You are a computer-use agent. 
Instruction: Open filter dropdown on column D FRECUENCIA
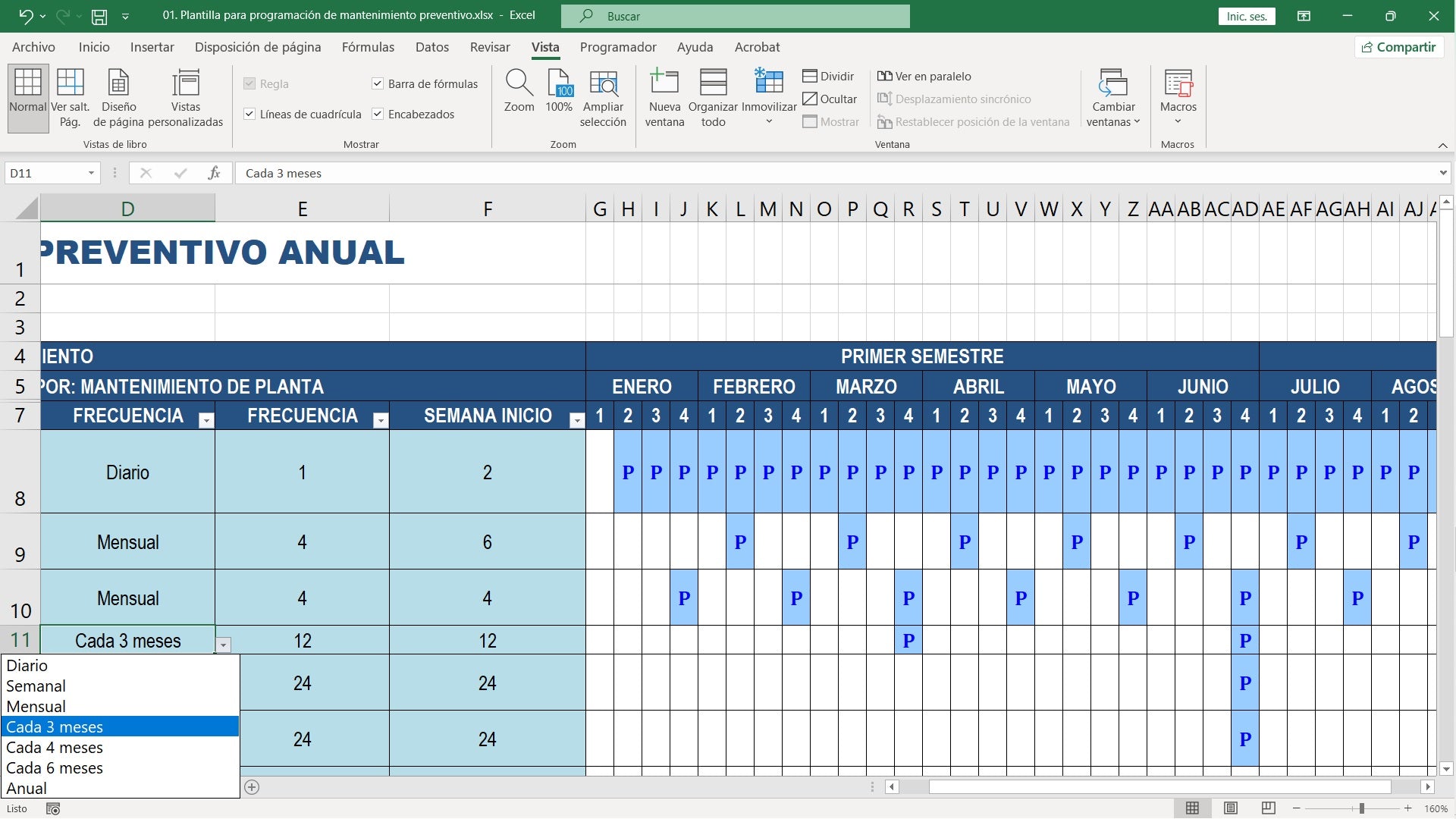coord(206,421)
